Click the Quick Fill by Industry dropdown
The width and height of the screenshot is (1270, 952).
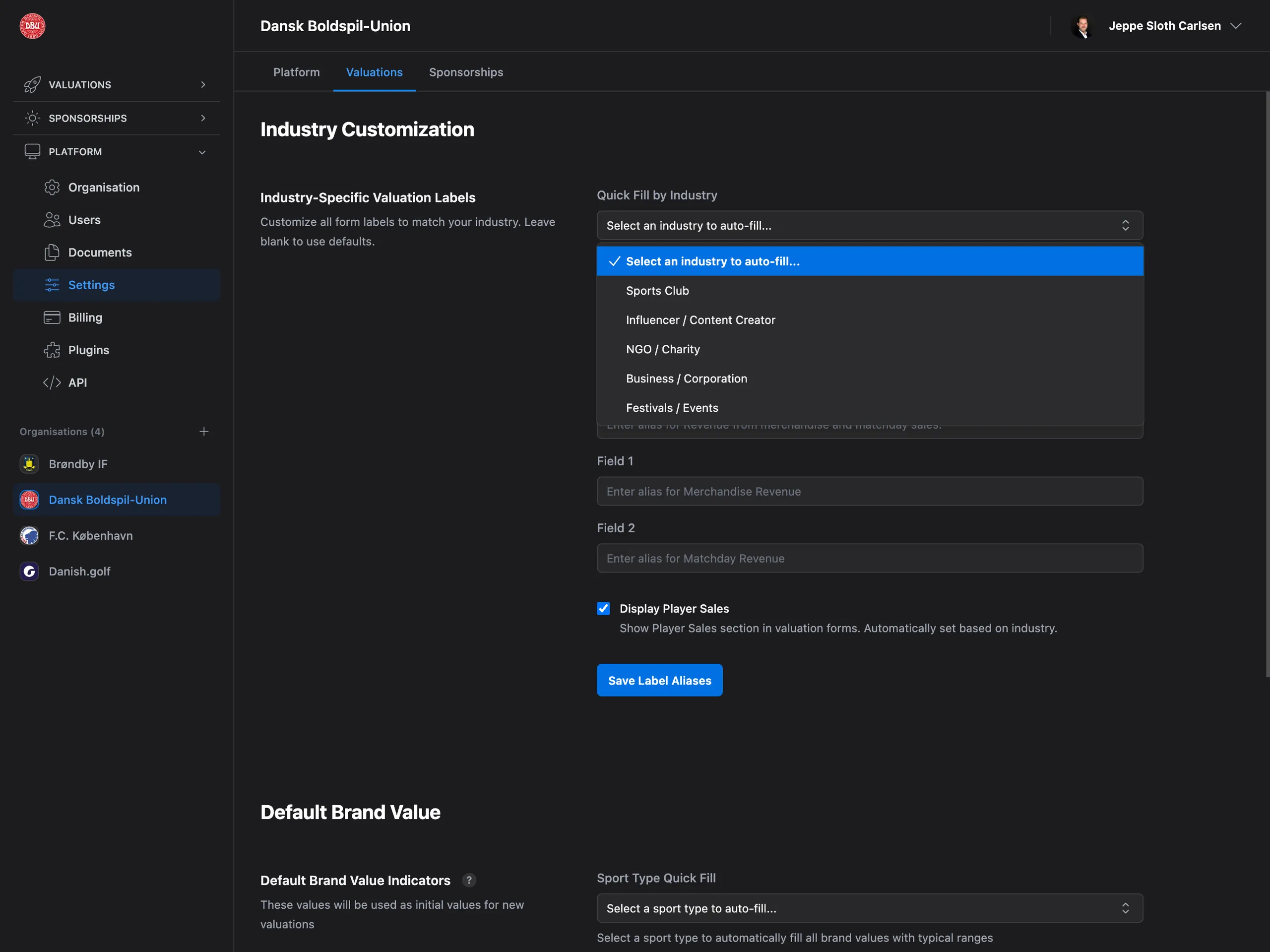[x=870, y=226]
